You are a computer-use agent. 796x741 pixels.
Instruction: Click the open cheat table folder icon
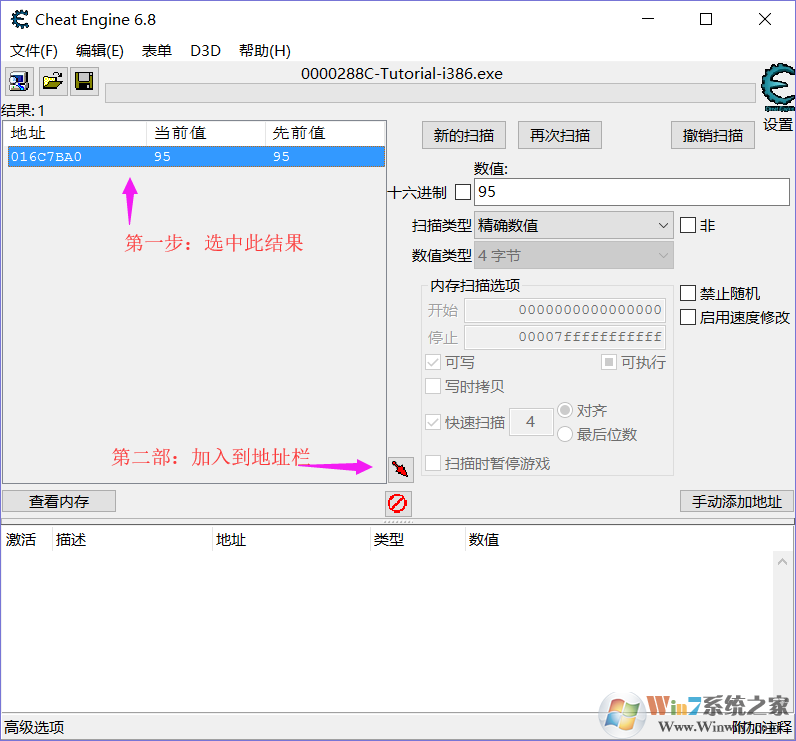pos(52,81)
